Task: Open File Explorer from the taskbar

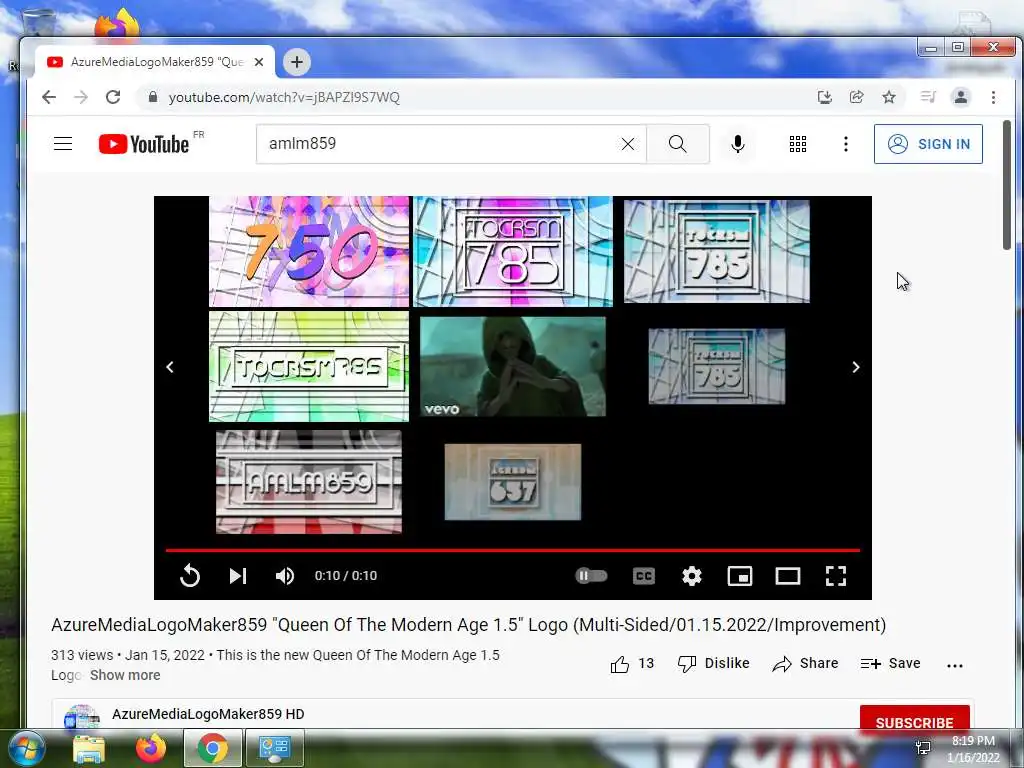Action: (89, 748)
